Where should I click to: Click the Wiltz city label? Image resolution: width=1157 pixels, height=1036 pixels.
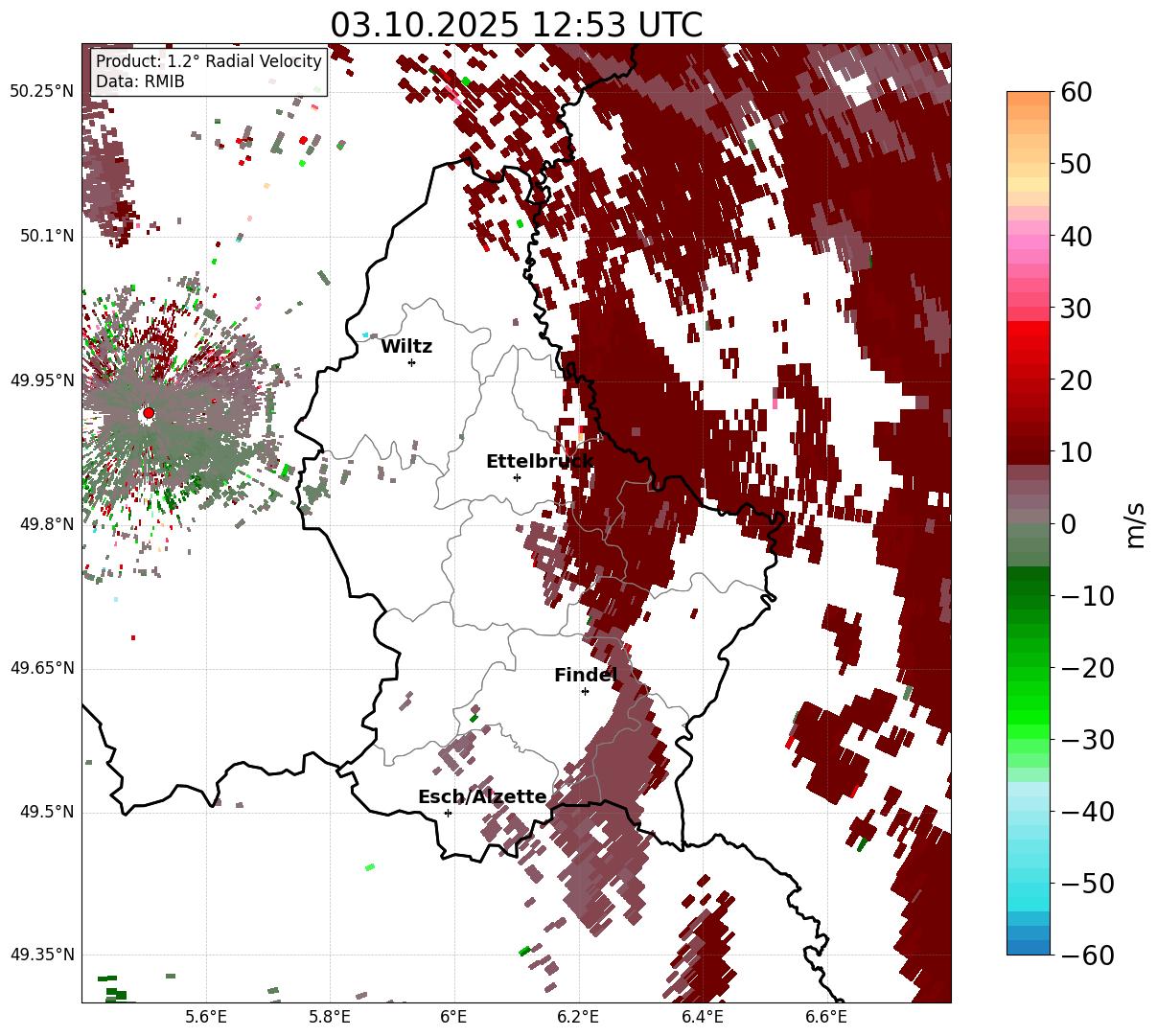(x=406, y=346)
